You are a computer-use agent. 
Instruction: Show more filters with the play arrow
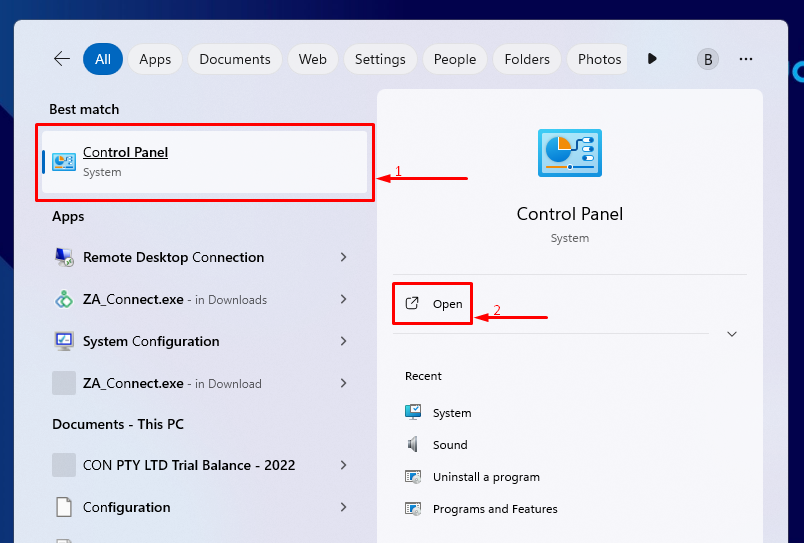[652, 58]
